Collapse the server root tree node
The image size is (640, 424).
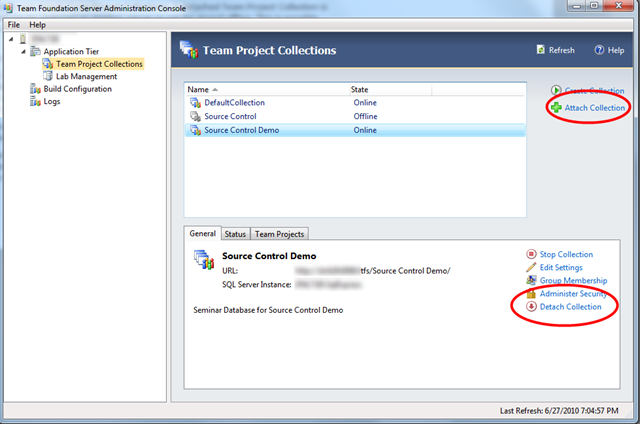(10, 38)
